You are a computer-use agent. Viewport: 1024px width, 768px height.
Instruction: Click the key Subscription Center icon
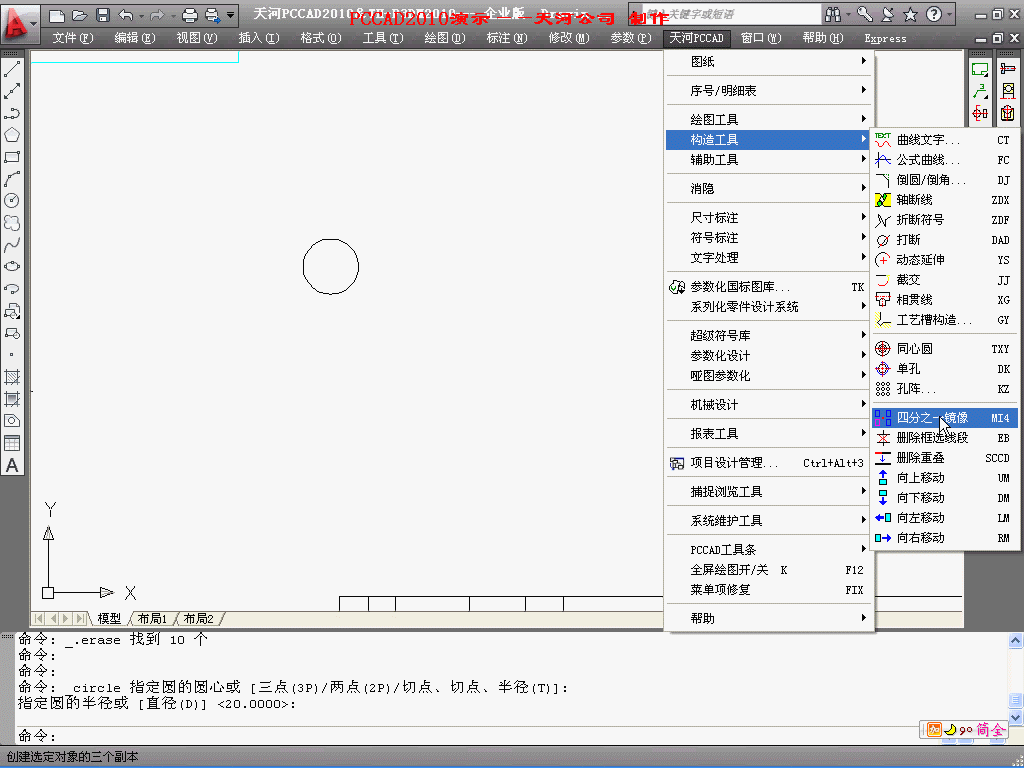(x=865, y=14)
